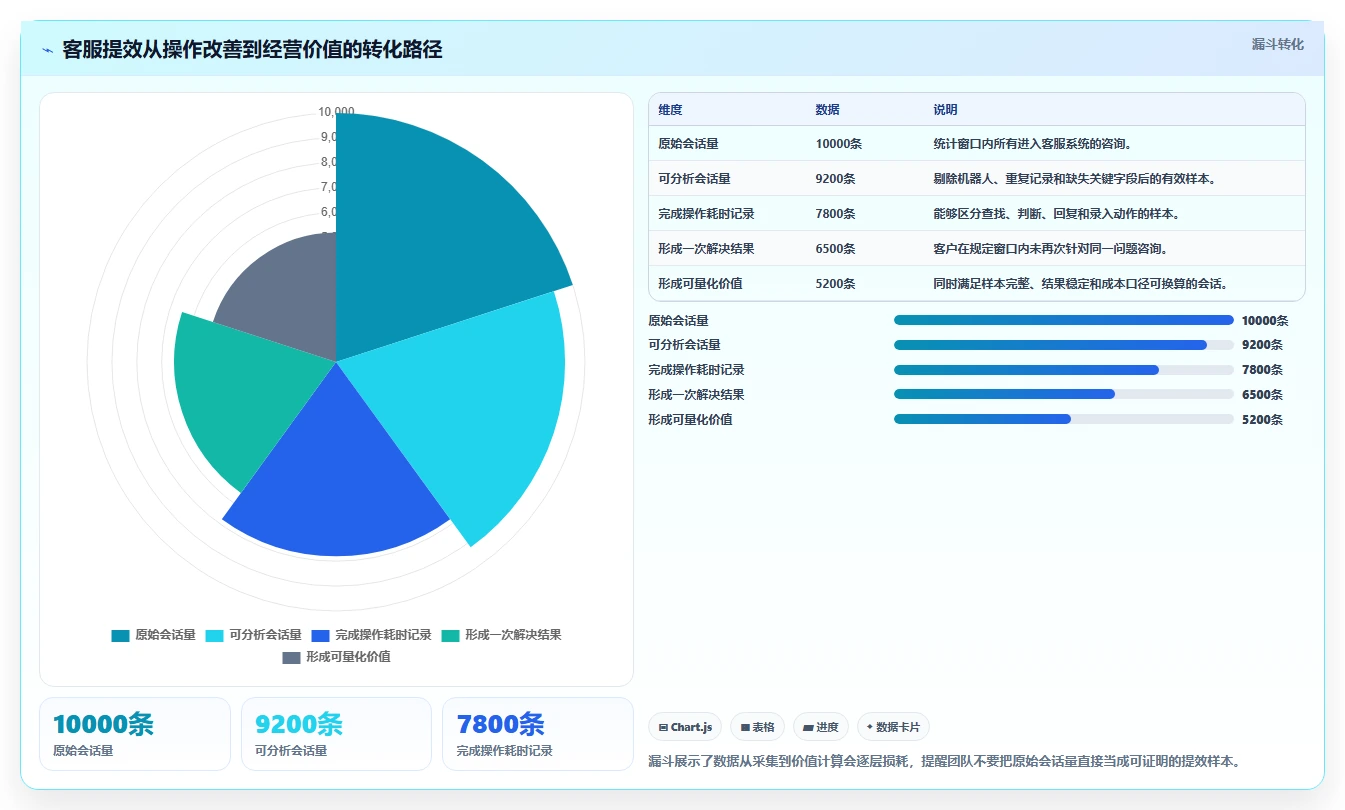Open the 7800条 完成操作耗时记录 data card
Viewport: 1345px width, 810px height.
538,734
